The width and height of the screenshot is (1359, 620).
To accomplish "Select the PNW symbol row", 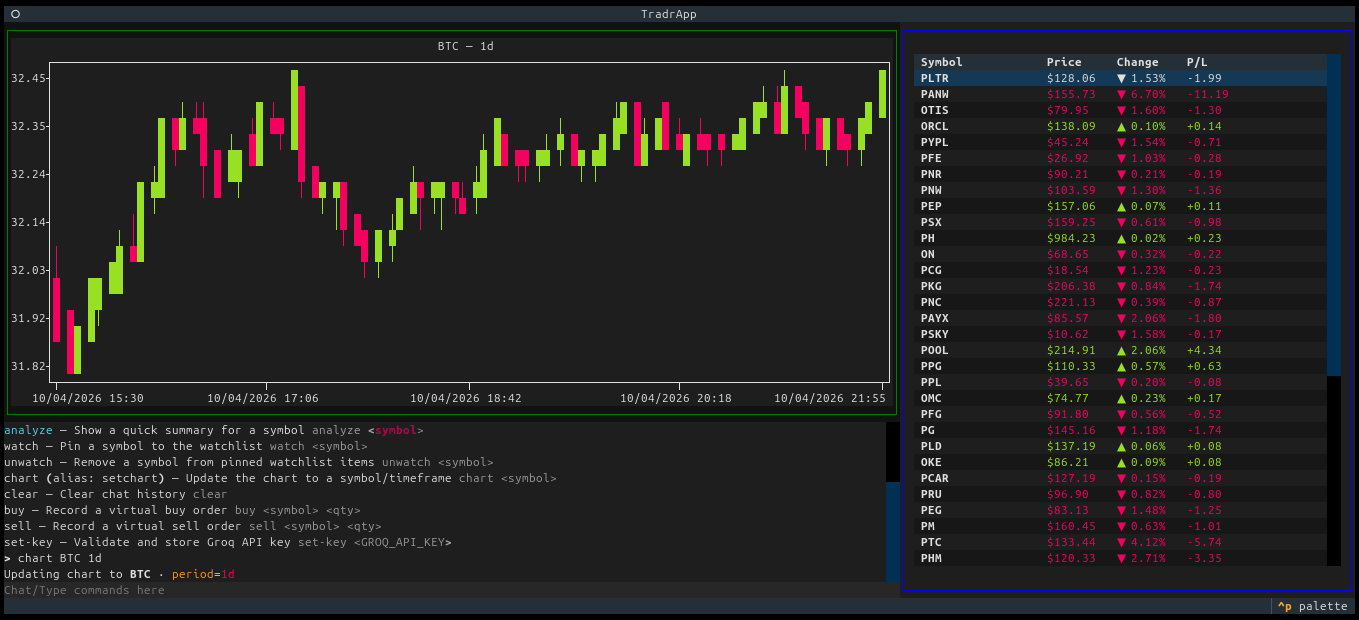I will 1120,190.
